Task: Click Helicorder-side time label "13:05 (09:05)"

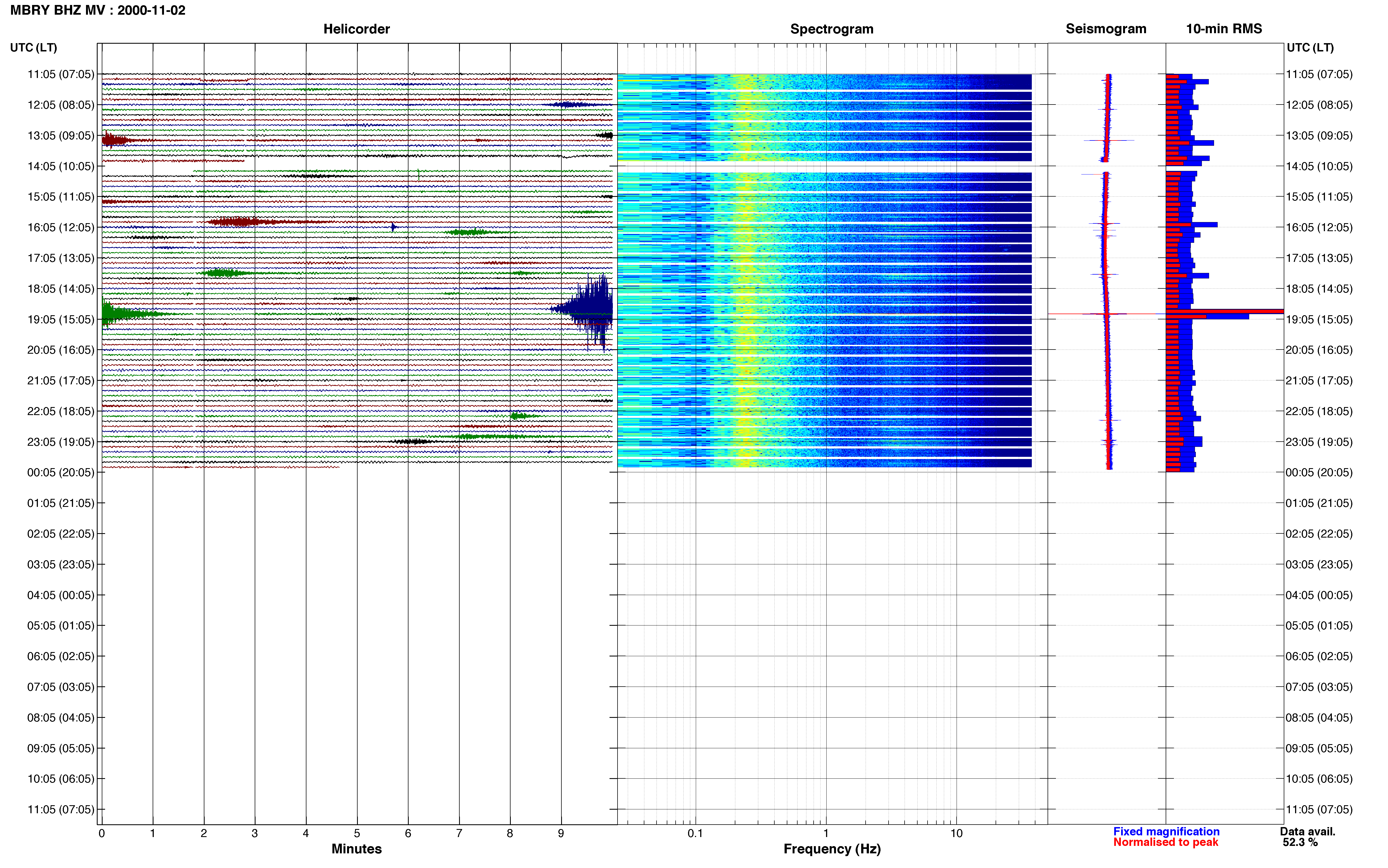Action: coord(61,135)
